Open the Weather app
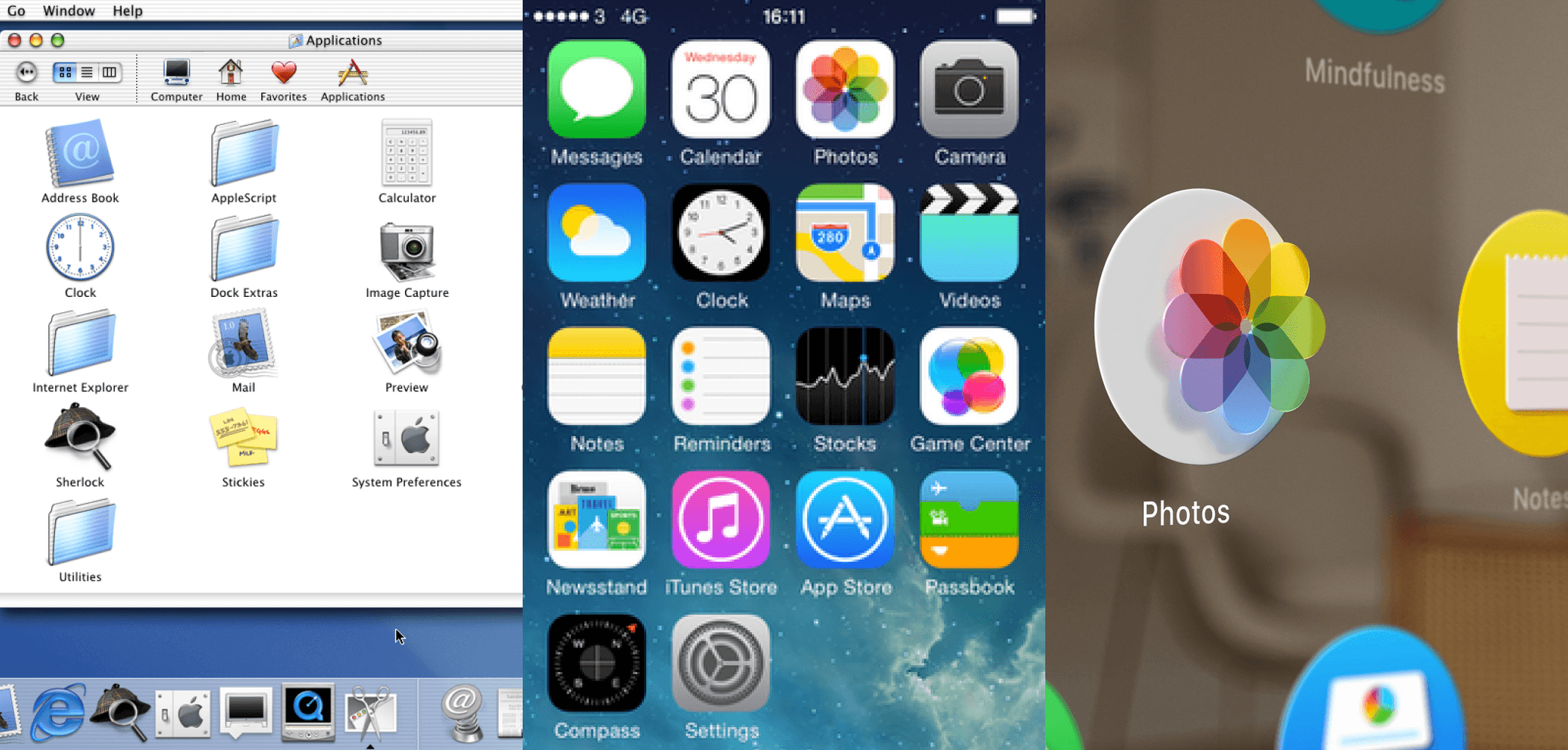The image size is (1568, 750). (597, 233)
